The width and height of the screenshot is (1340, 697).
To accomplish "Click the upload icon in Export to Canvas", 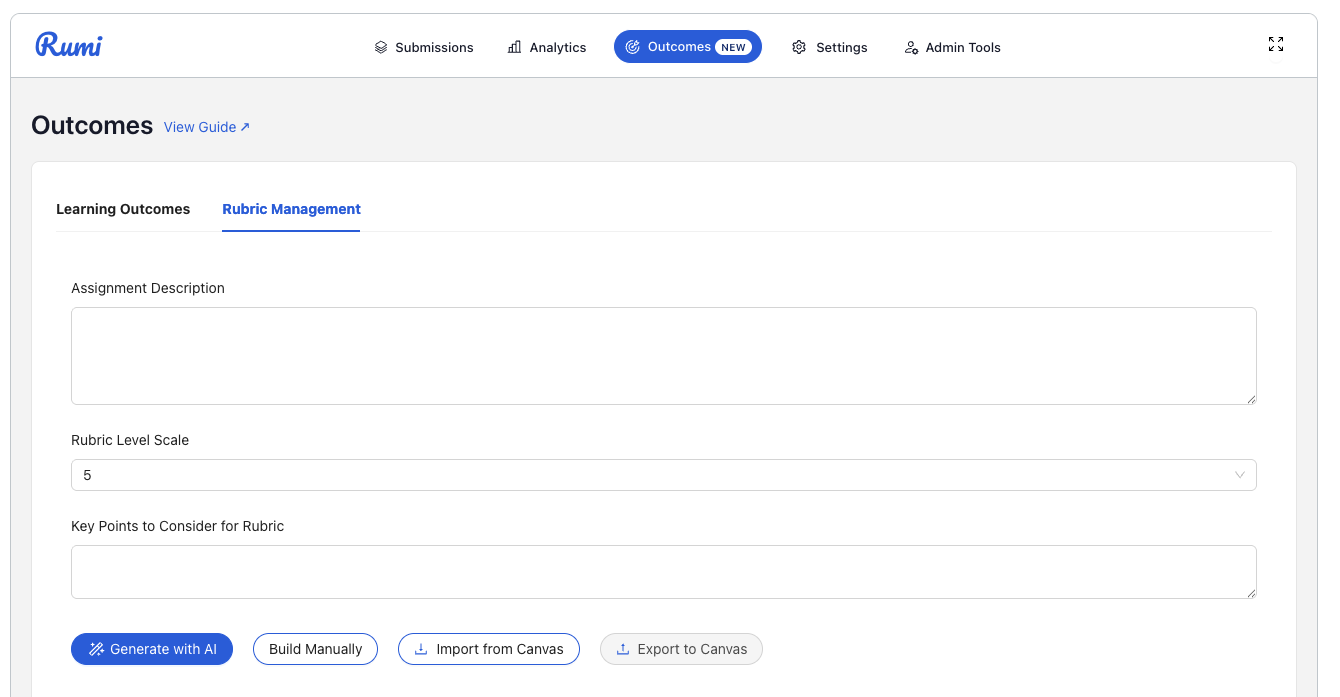I will tap(623, 649).
